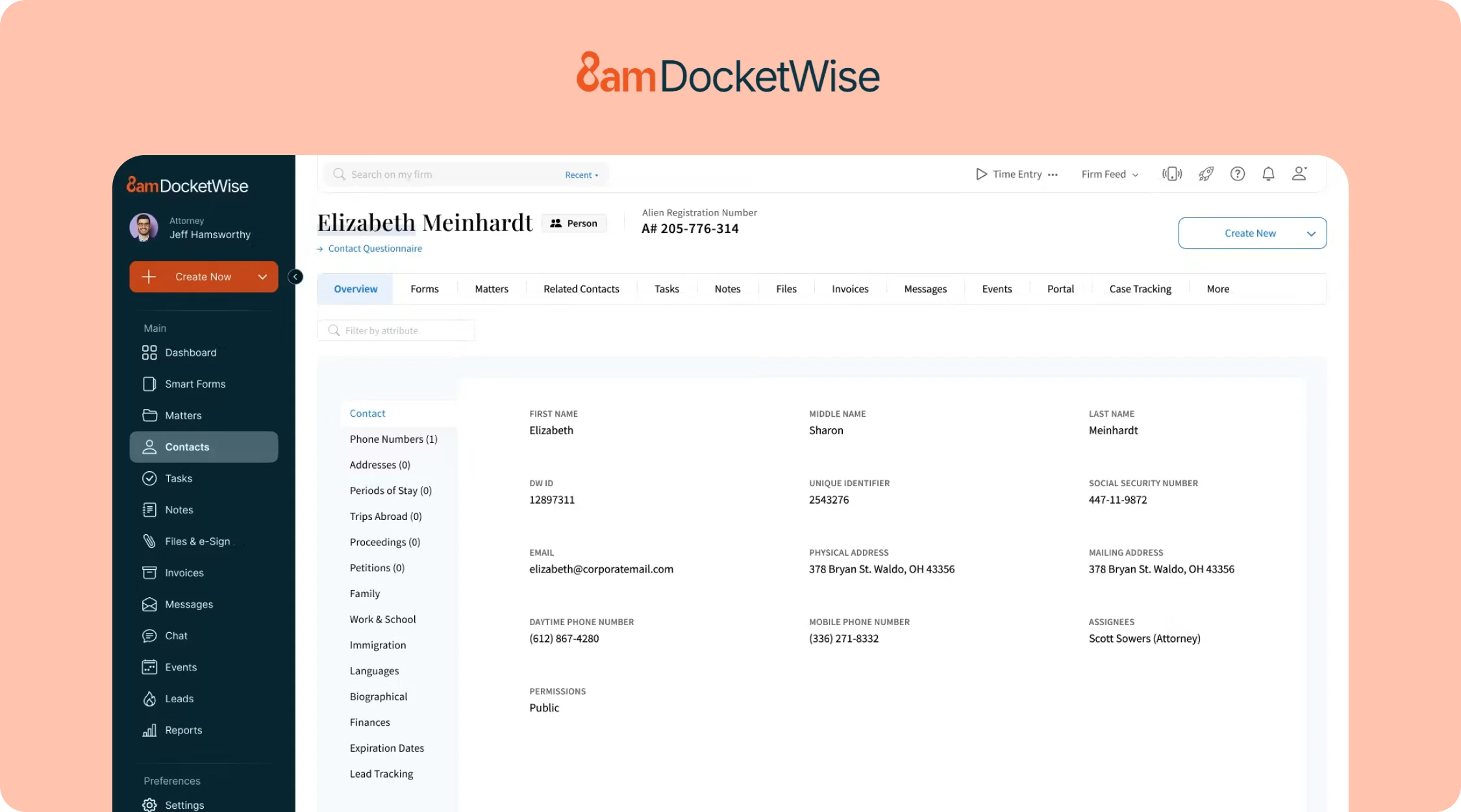Select the Lead Tracking section

pyautogui.click(x=381, y=774)
